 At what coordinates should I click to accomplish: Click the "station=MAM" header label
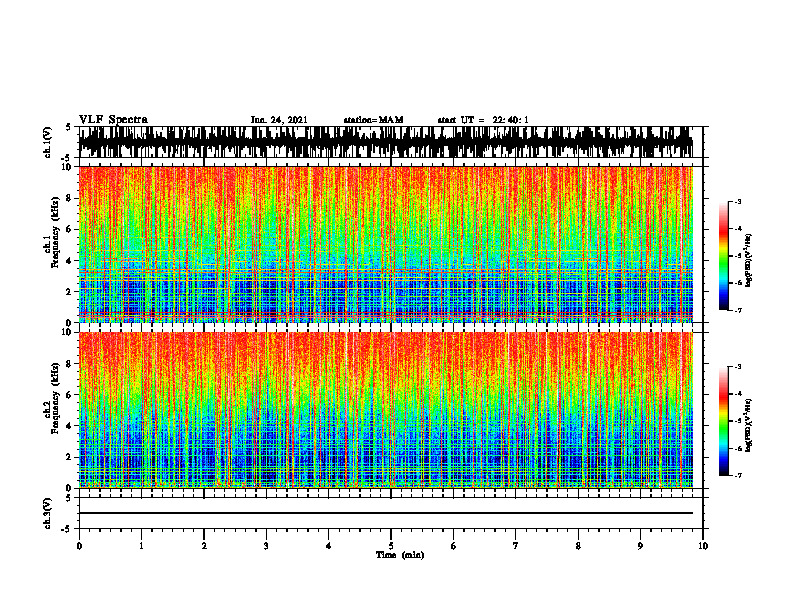click(374, 120)
